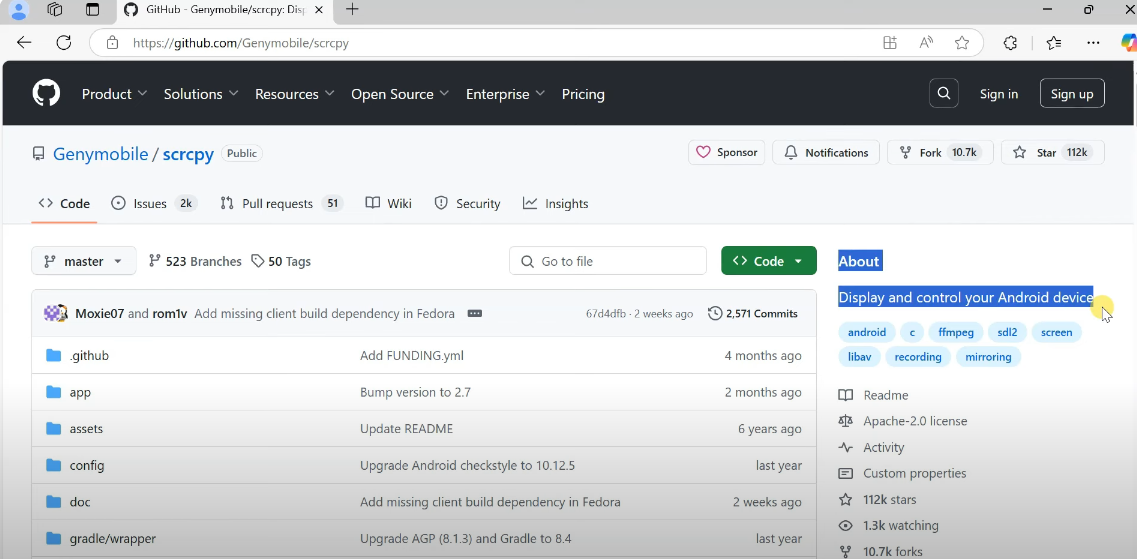Open the GitHub search magnifier button
1137x559 pixels.
943,94
